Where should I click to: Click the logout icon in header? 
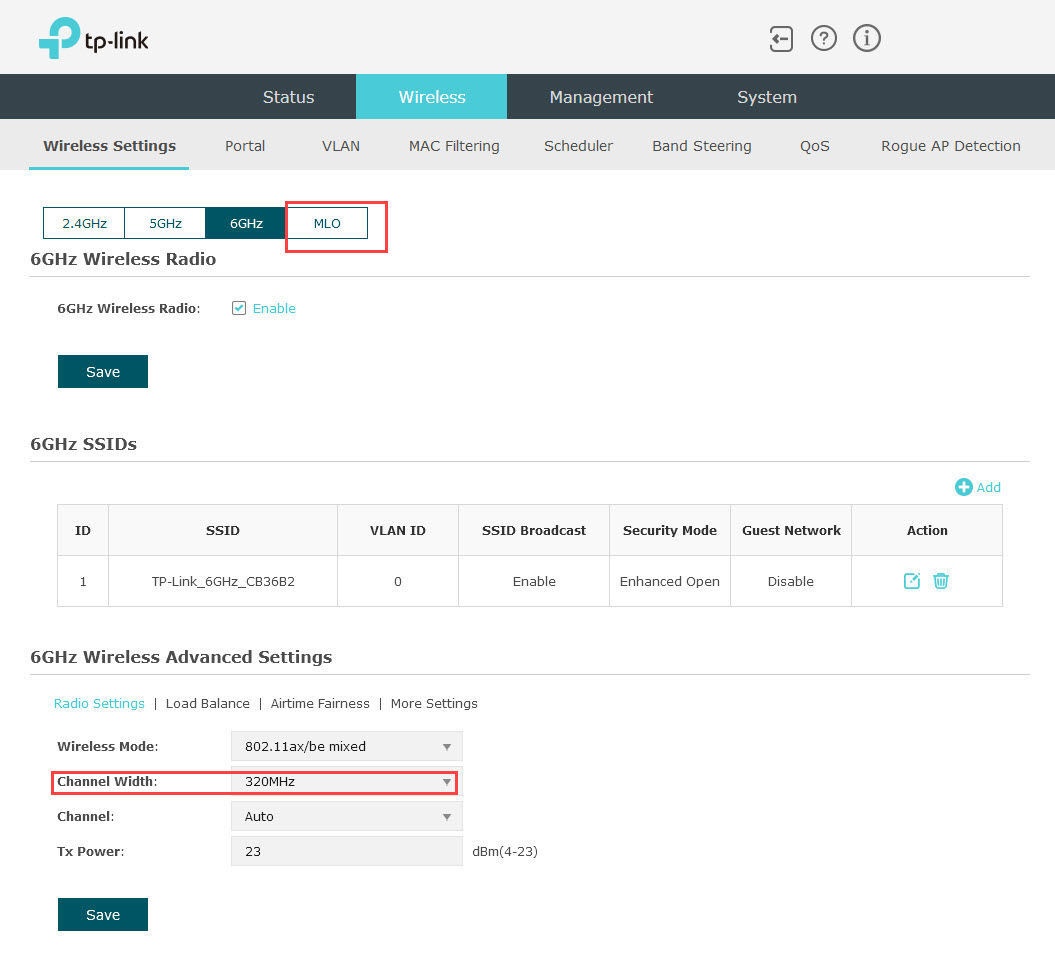pyautogui.click(x=780, y=39)
